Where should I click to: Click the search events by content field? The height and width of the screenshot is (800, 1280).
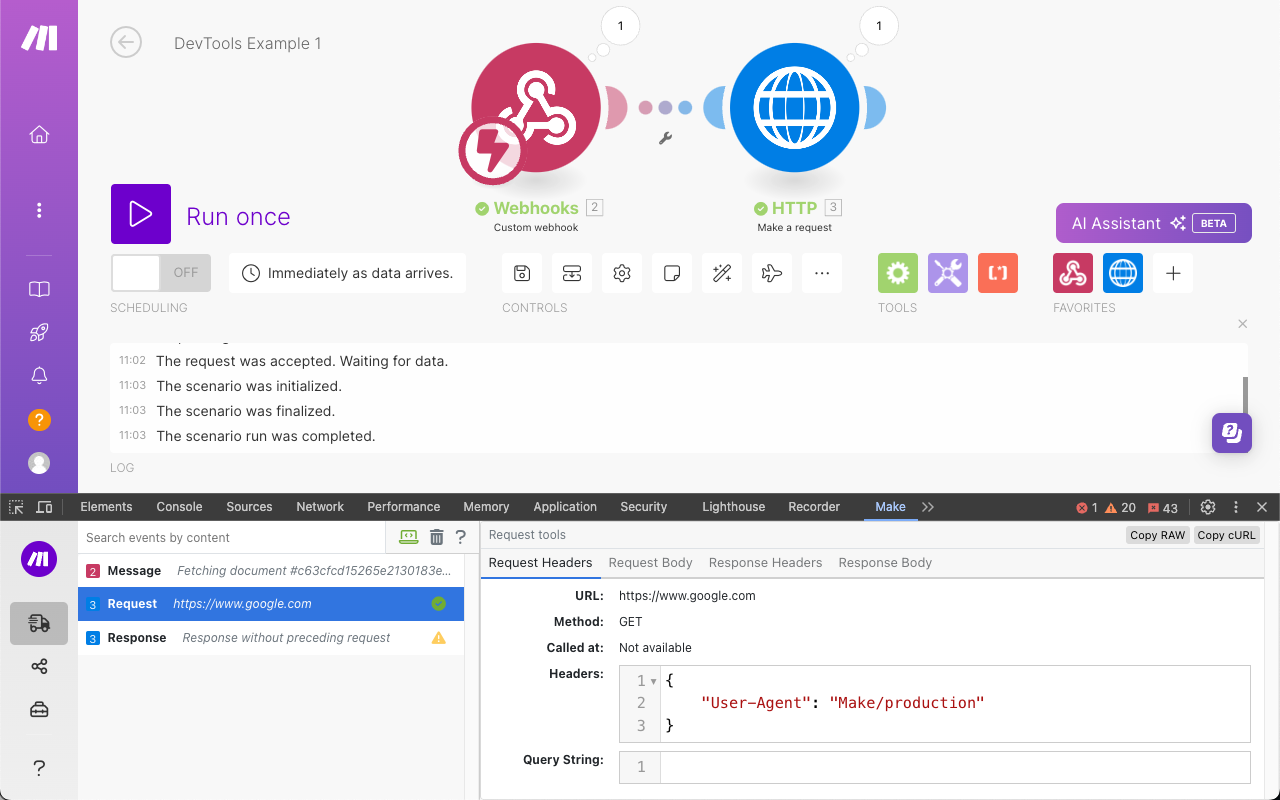point(230,536)
